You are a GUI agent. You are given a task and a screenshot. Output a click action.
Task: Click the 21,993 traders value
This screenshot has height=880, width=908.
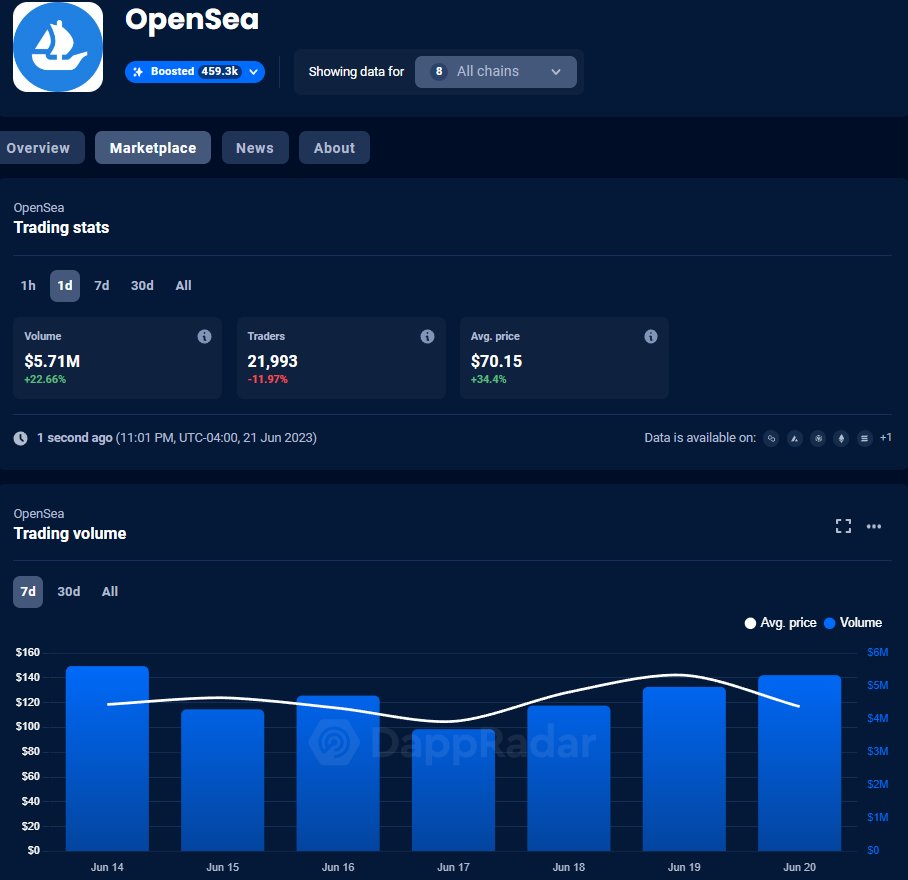pyautogui.click(x=272, y=361)
